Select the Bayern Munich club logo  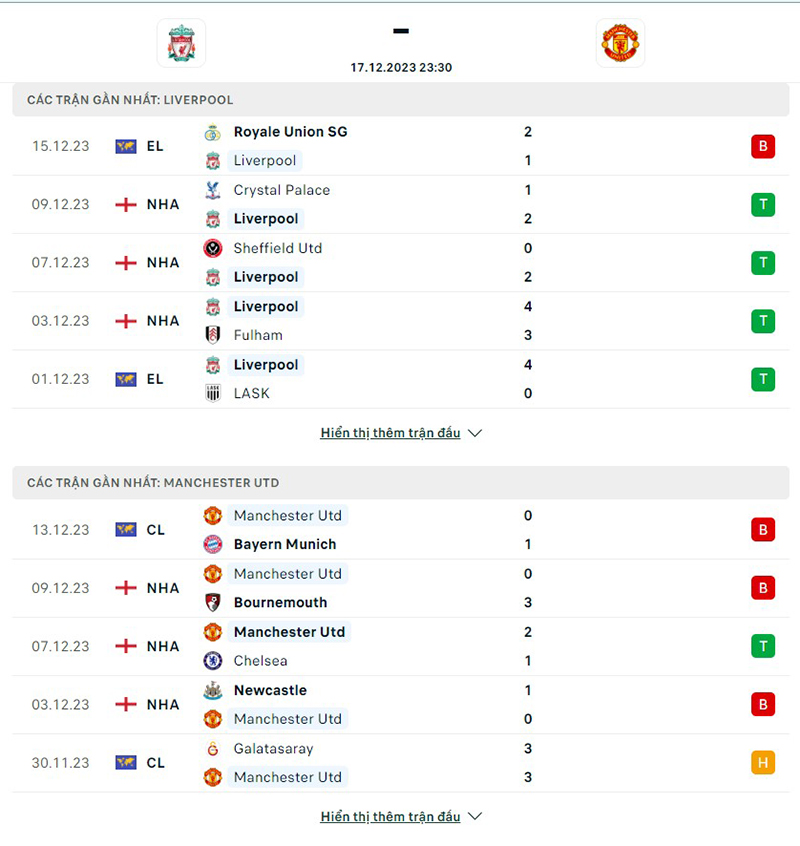[212, 544]
